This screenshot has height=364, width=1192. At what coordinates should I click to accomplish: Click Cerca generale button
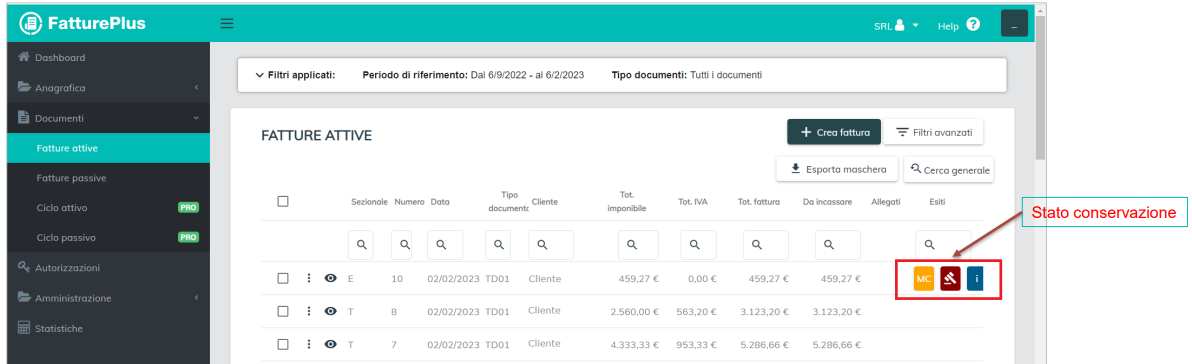949,170
